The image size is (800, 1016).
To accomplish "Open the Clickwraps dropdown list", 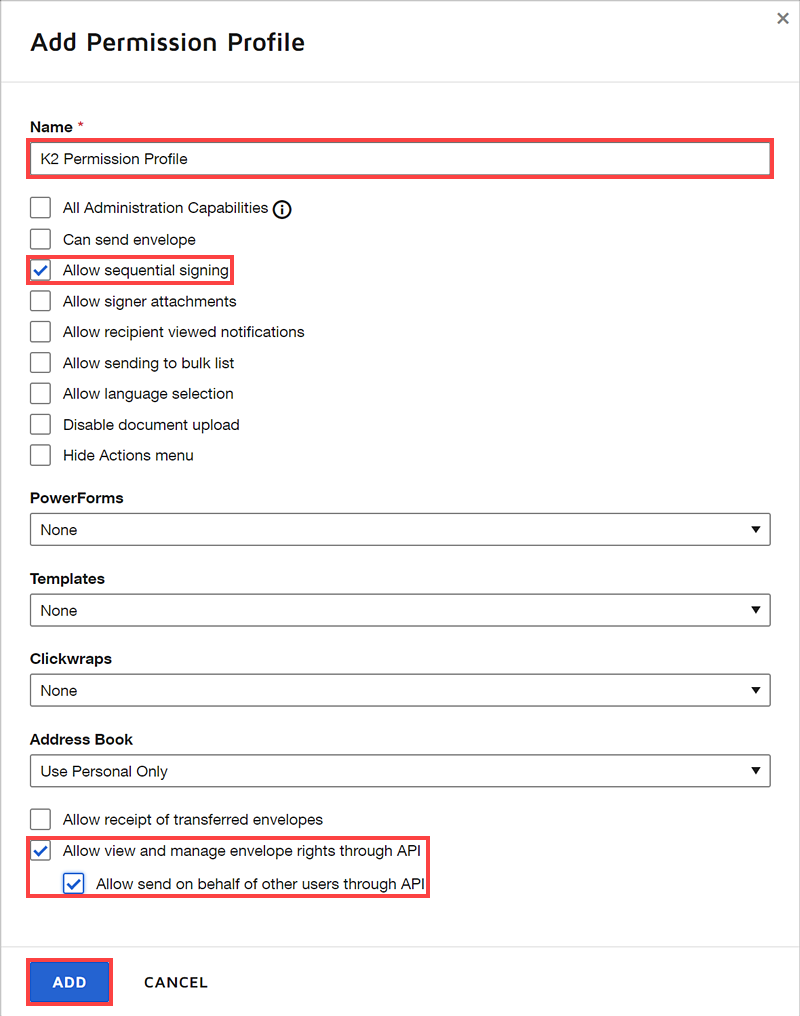I will tap(400, 690).
